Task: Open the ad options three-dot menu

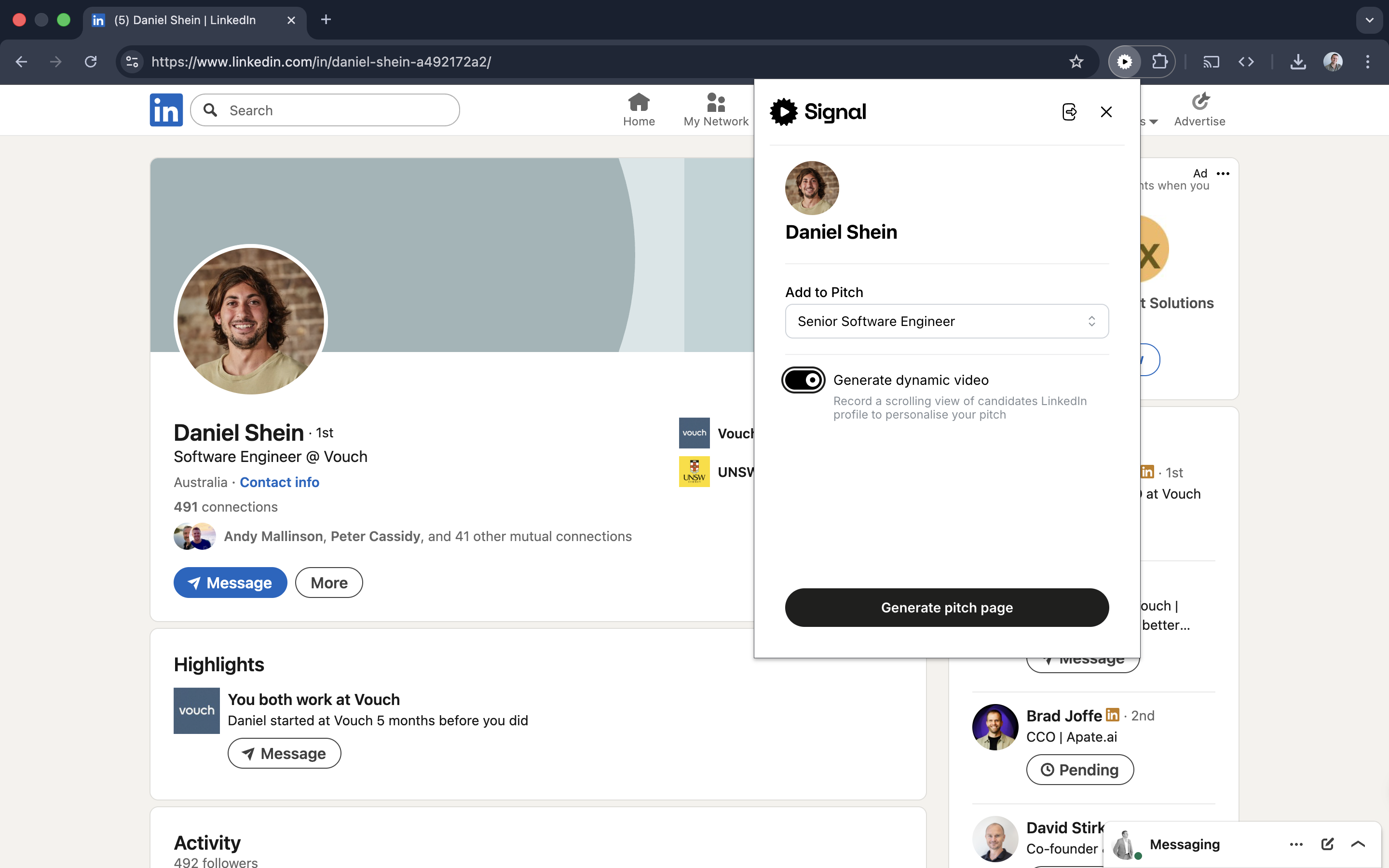Action: (x=1223, y=174)
